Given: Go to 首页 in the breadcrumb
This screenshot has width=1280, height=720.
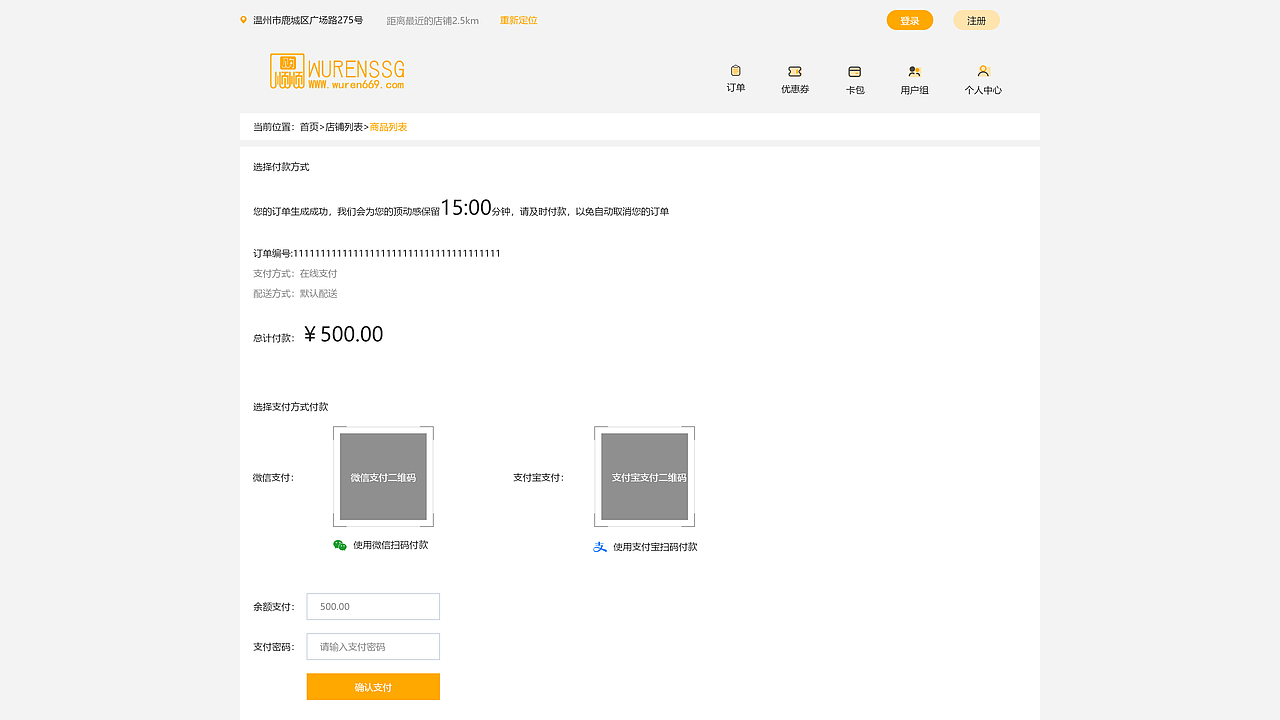Looking at the screenshot, I should pyautogui.click(x=309, y=127).
